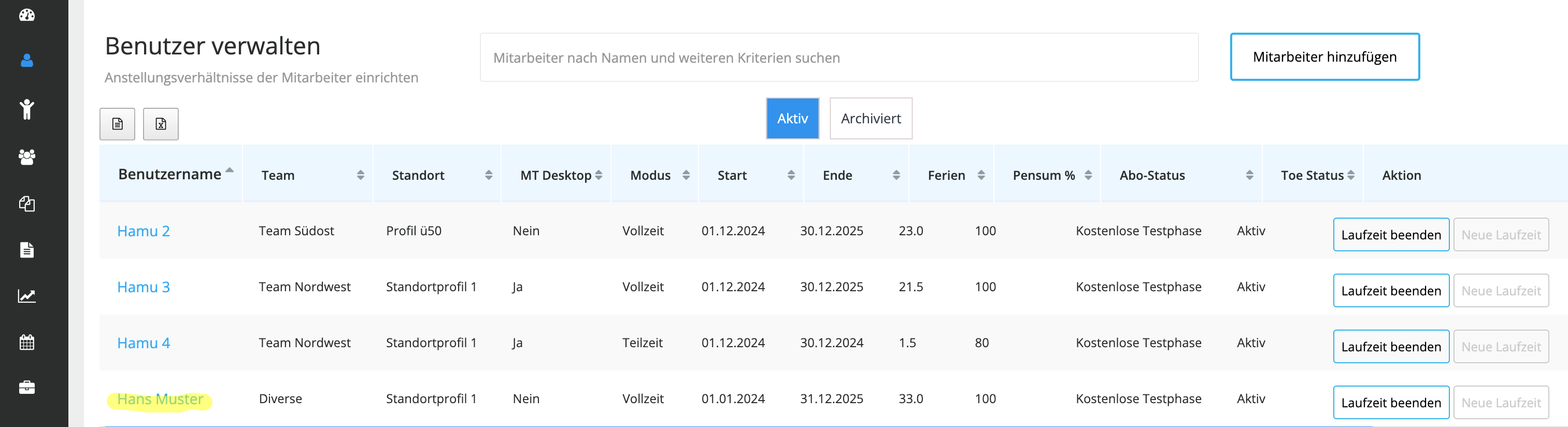Export user list as document file
Viewport: 1568px width, 427px height.
click(x=118, y=124)
